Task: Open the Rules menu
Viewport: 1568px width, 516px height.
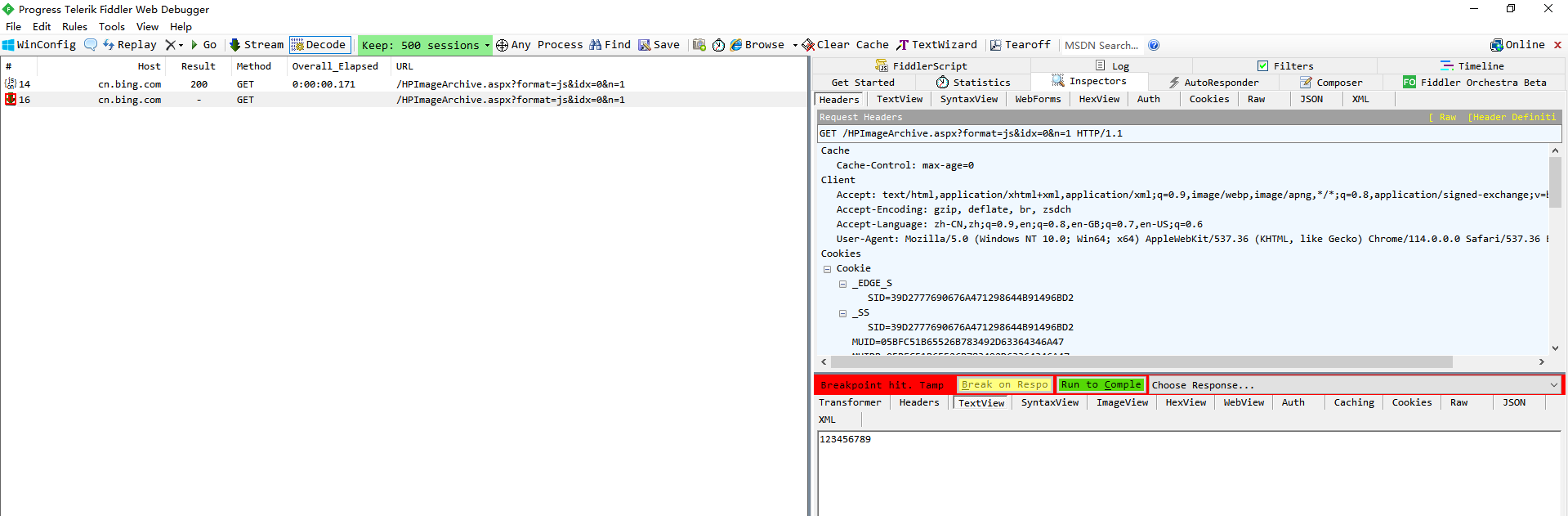Action: (74, 27)
